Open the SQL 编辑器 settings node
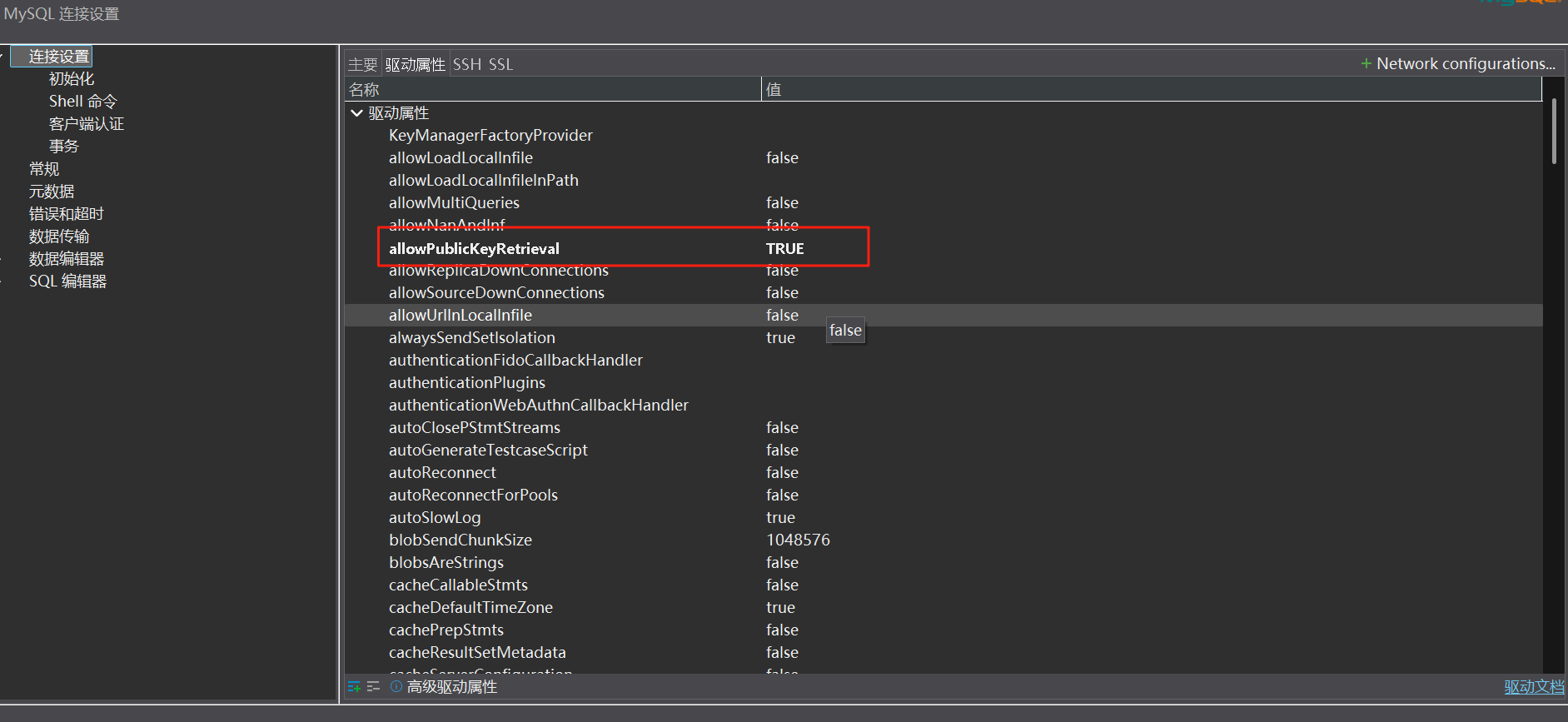This screenshot has height=722, width=1568. pos(67,281)
